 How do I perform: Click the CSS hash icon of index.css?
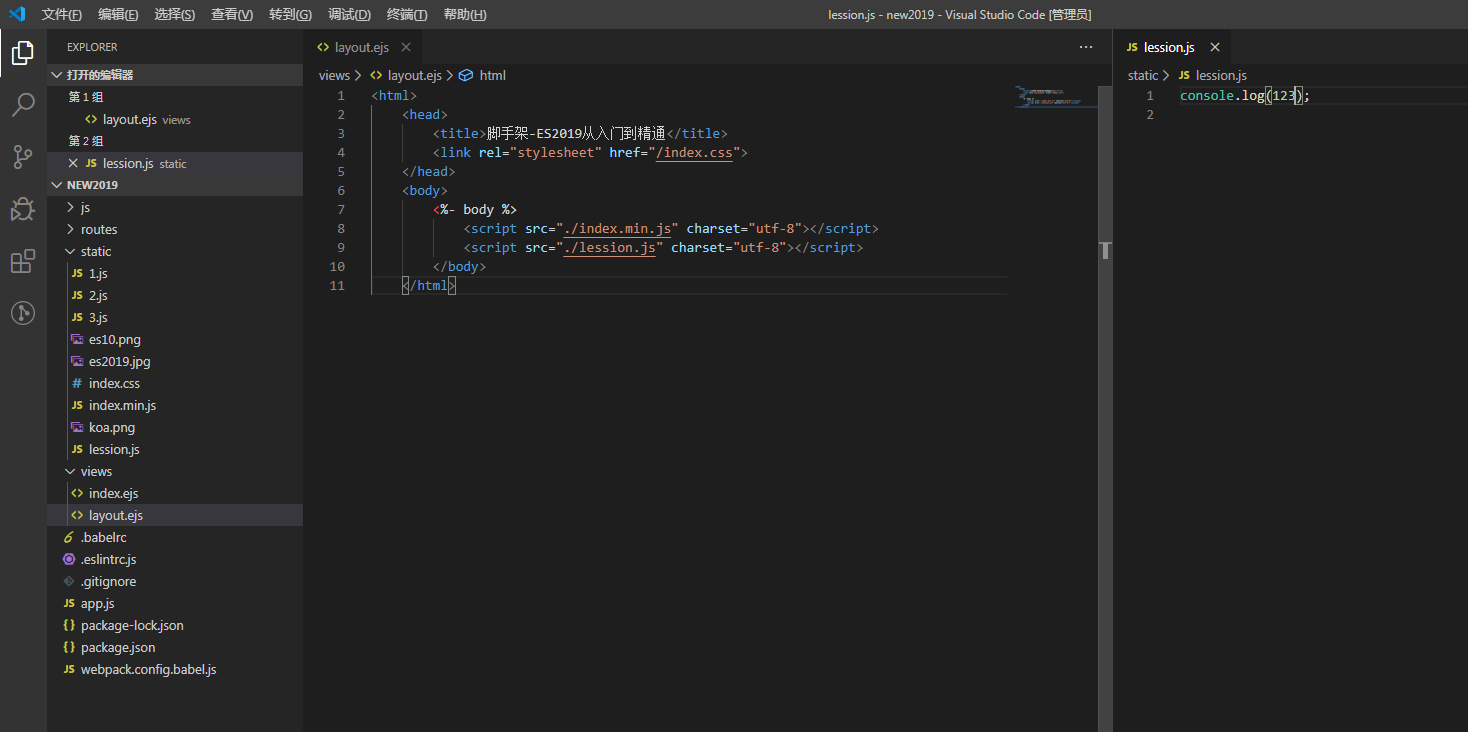[x=78, y=383]
